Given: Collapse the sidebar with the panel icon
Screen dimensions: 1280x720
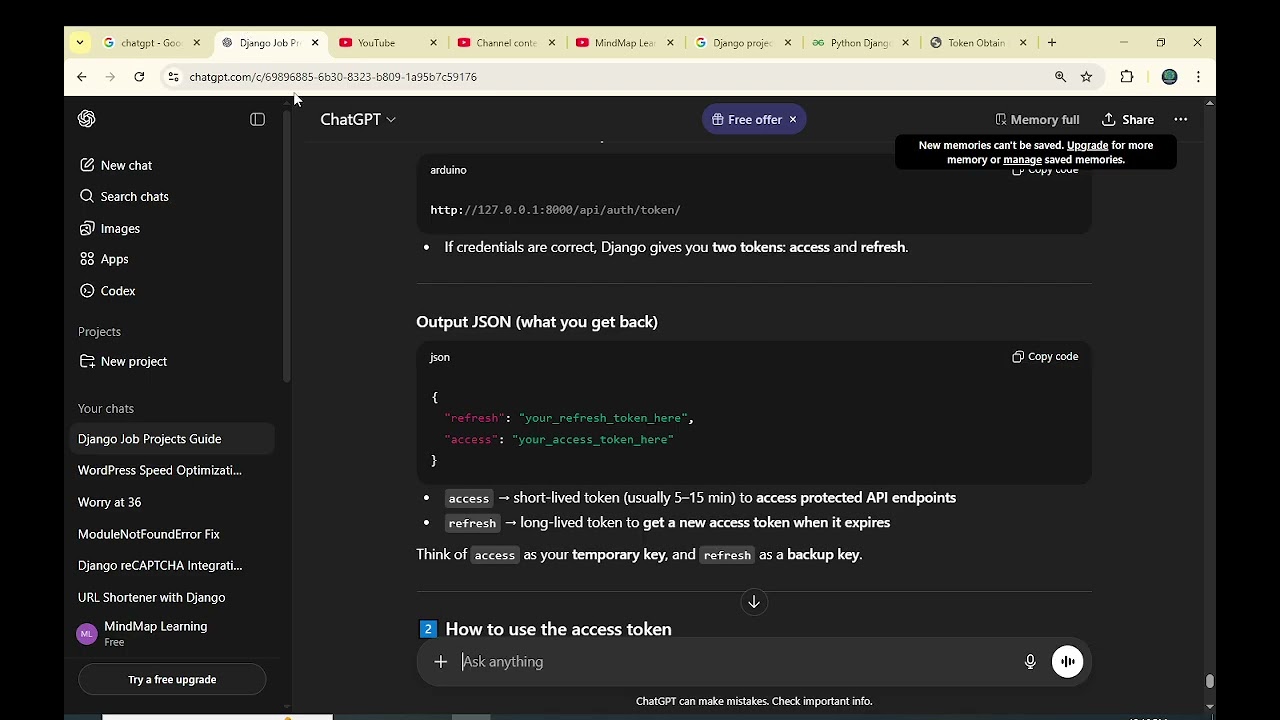Looking at the screenshot, I should [257, 119].
